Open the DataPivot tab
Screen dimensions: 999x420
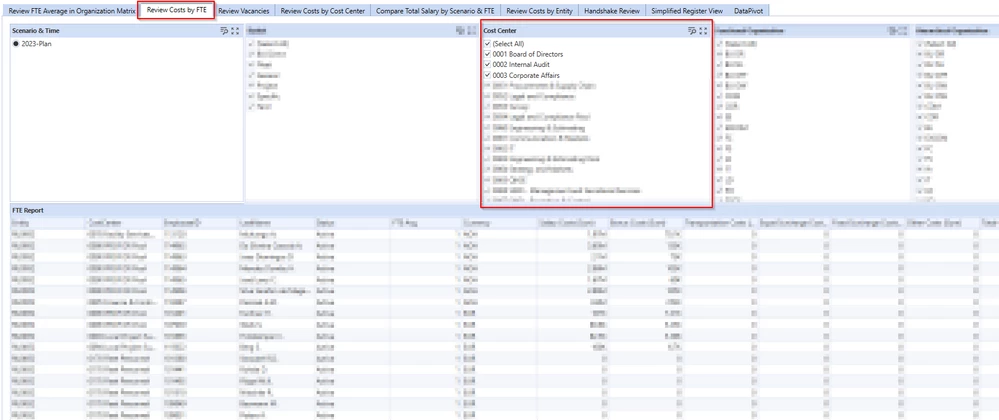749,11
